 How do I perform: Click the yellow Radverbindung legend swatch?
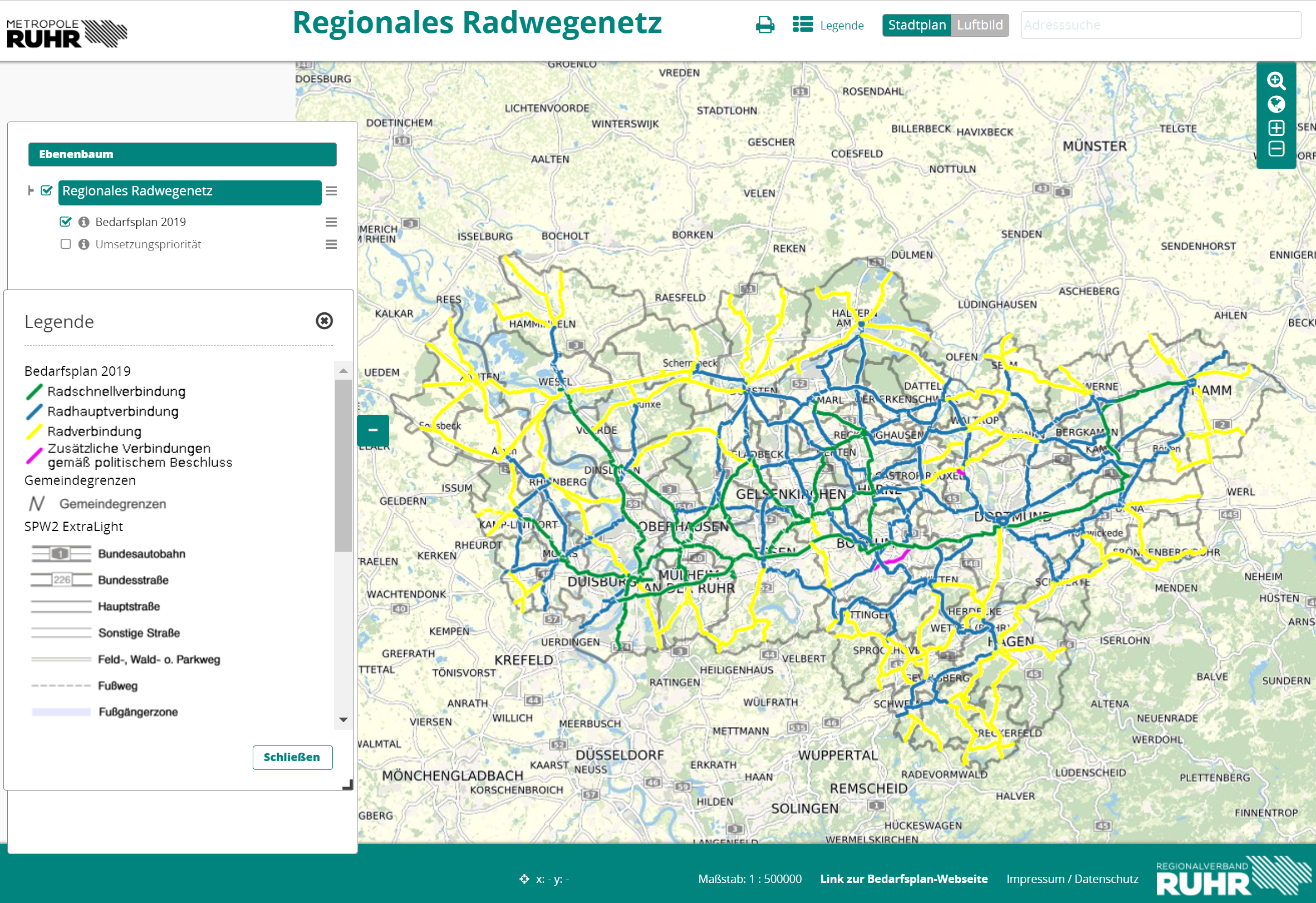point(35,431)
